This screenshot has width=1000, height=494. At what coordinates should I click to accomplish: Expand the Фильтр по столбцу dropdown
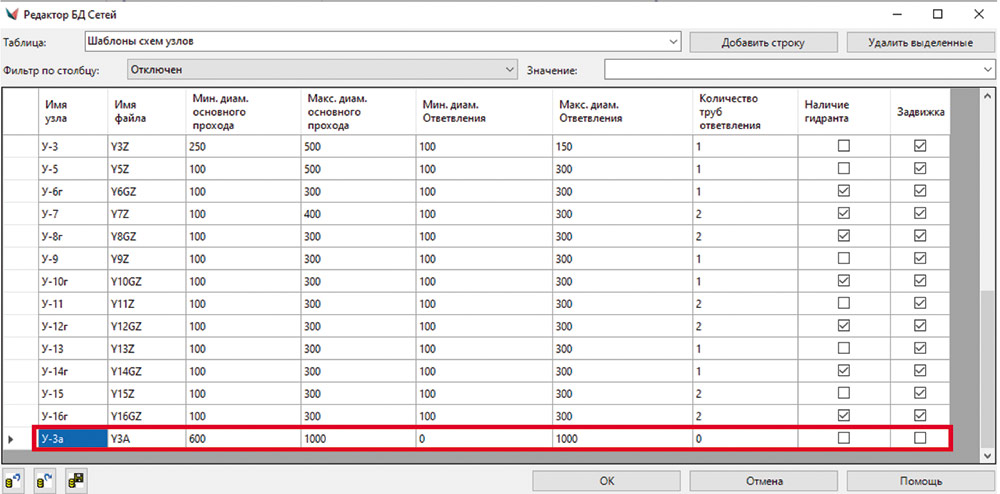(x=508, y=69)
